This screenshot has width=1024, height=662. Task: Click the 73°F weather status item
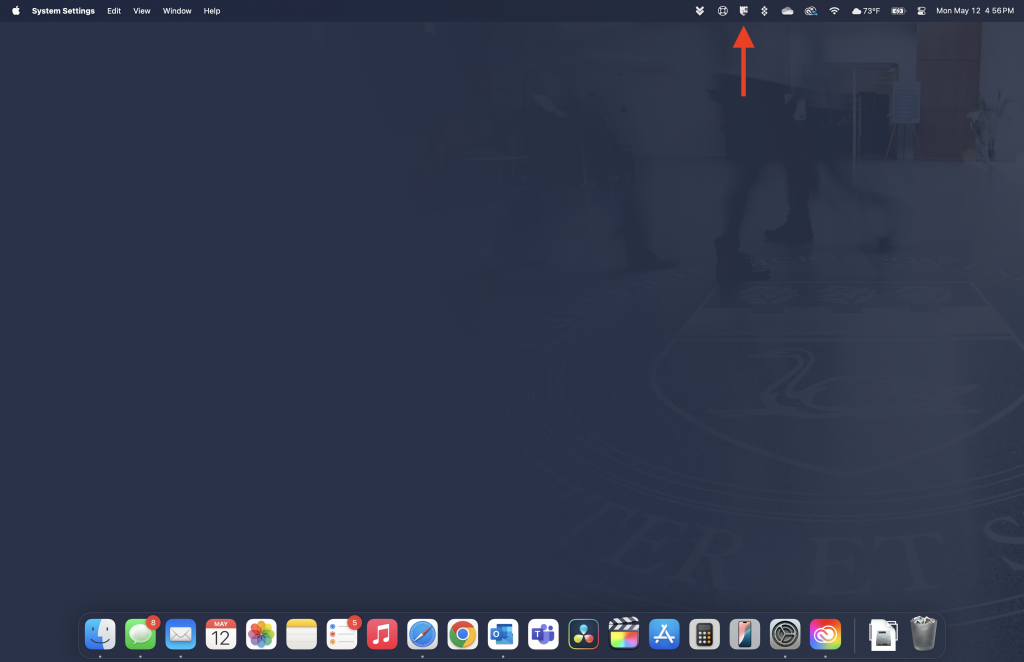(866, 11)
